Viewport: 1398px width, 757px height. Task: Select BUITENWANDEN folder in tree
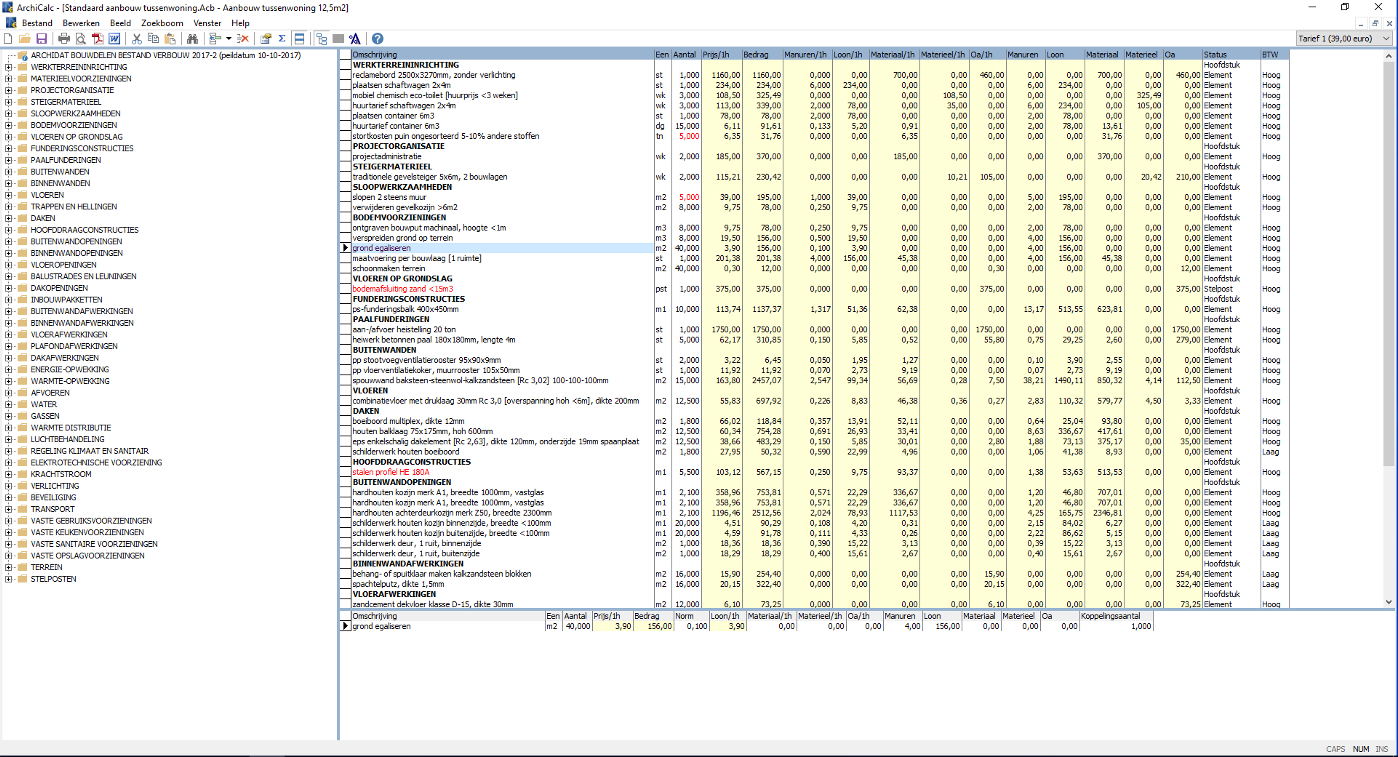60,171
